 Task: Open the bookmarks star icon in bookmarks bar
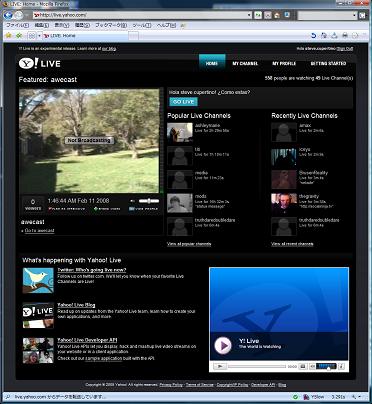coord(9,35)
